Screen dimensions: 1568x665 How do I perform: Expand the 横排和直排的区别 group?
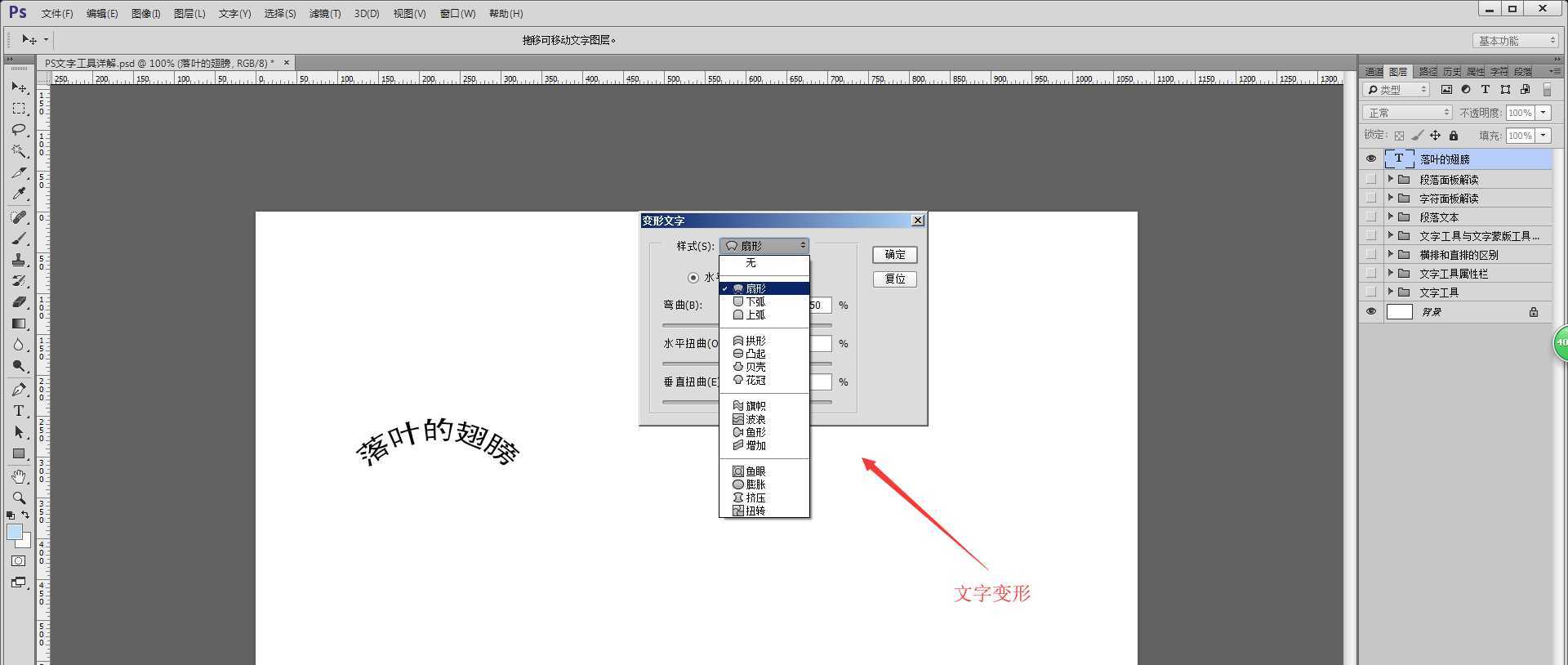tap(1390, 254)
